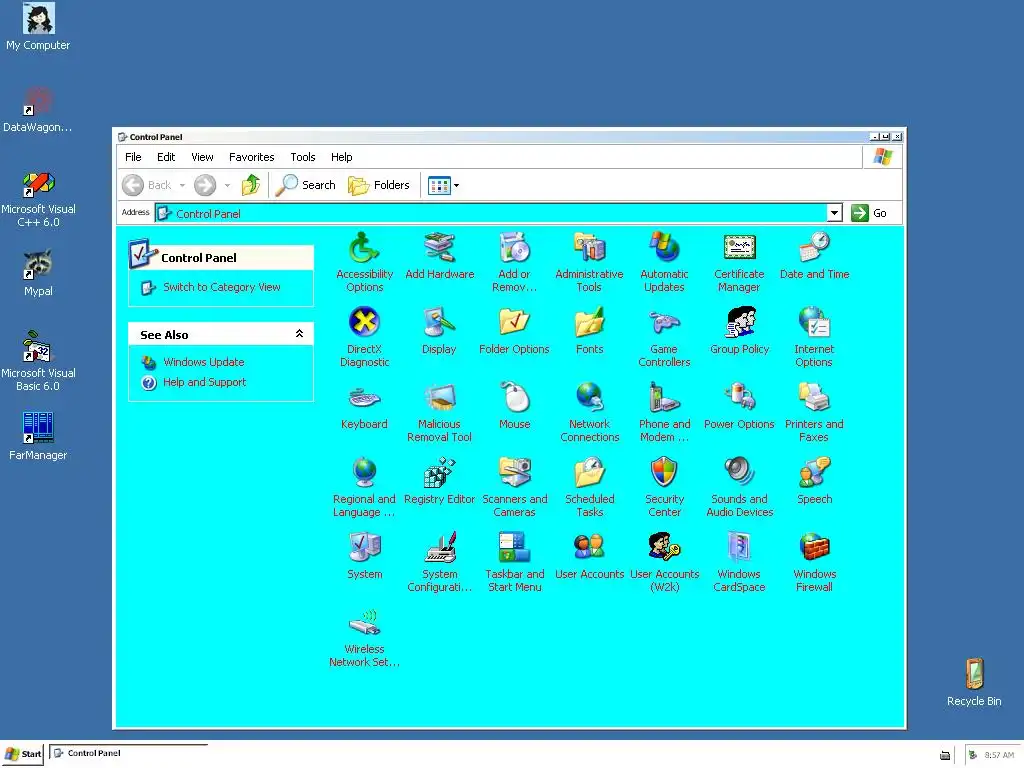The height and width of the screenshot is (768, 1024).
Task: Open Scanners and Cameras icon
Action: (x=514, y=487)
